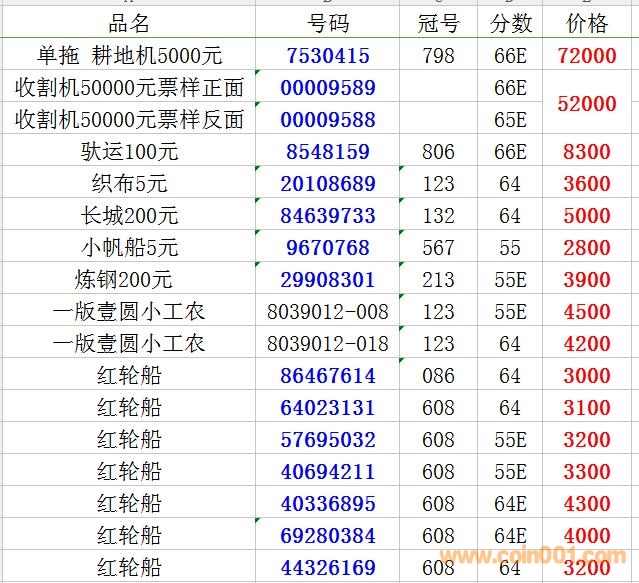Screen dimensions: 639x583
Task: Select the 号码 header cell
Action: point(328,23)
